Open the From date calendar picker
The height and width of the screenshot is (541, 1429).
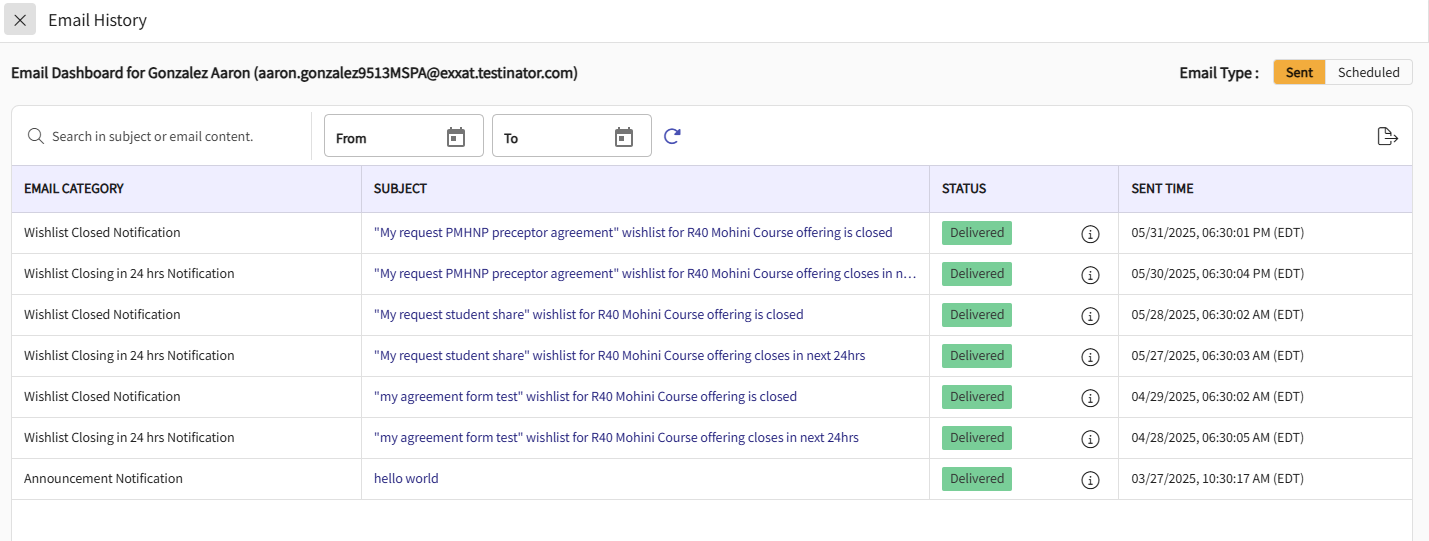coord(456,137)
